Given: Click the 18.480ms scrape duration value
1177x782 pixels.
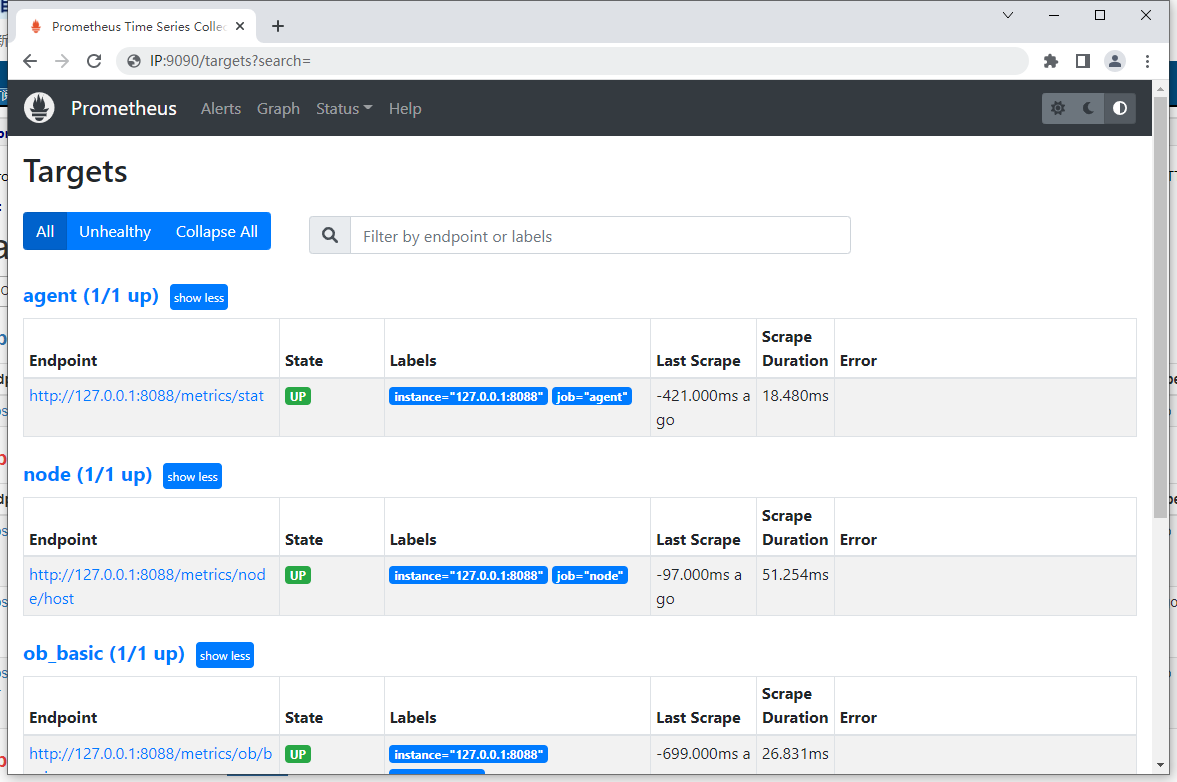Looking at the screenshot, I should pyautogui.click(x=795, y=396).
